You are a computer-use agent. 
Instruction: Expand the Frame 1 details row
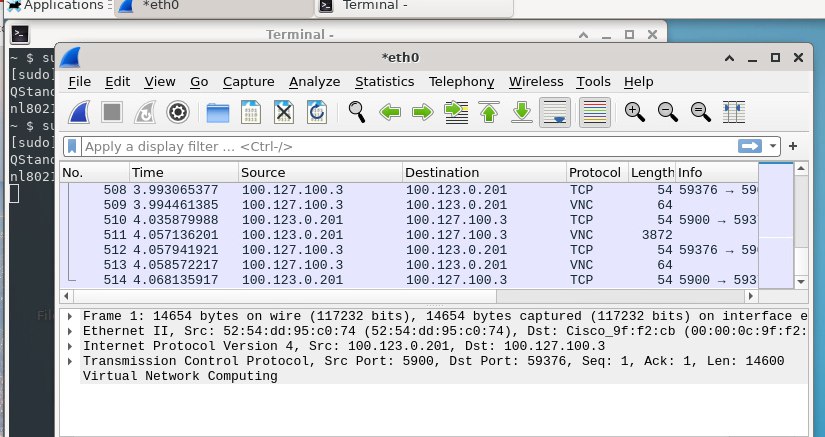pyautogui.click(x=69, y=316)
